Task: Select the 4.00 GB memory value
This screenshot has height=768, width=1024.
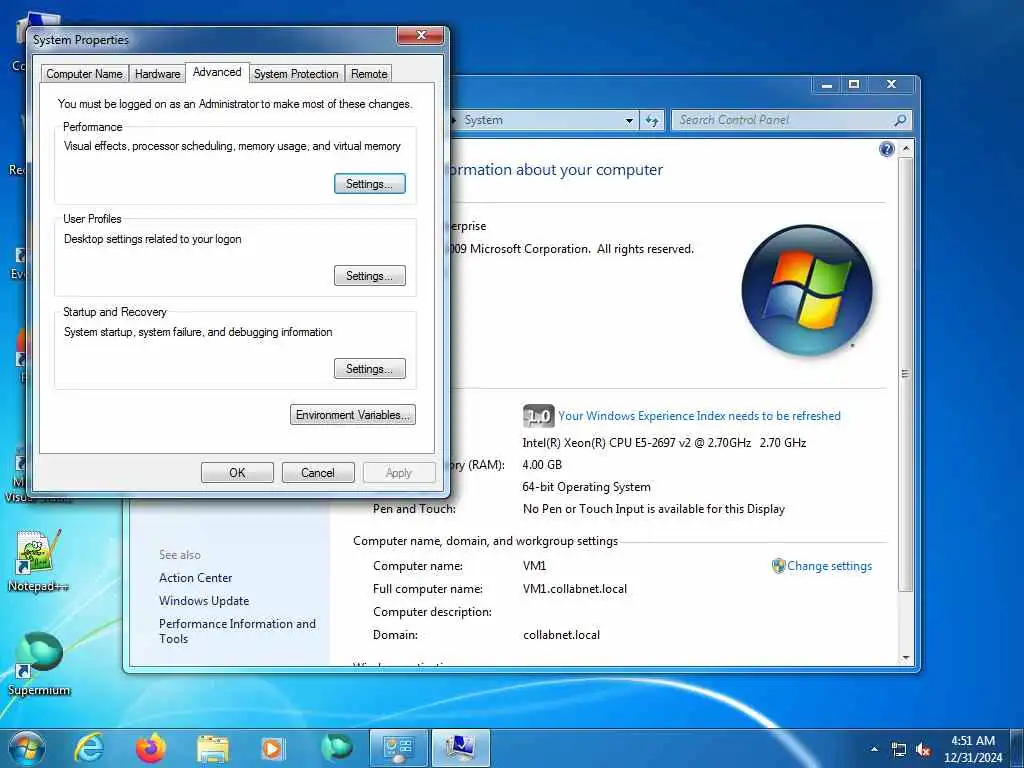Action: (x=542, y=464)
